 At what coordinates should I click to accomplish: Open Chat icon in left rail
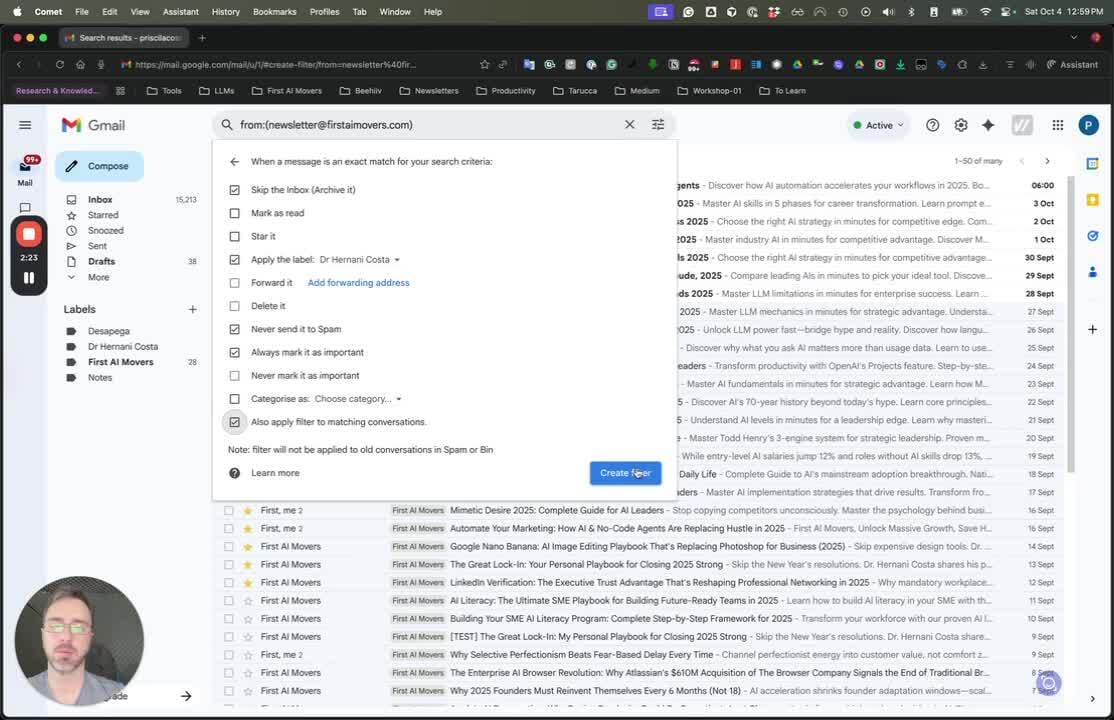click(x=25, y=208)
